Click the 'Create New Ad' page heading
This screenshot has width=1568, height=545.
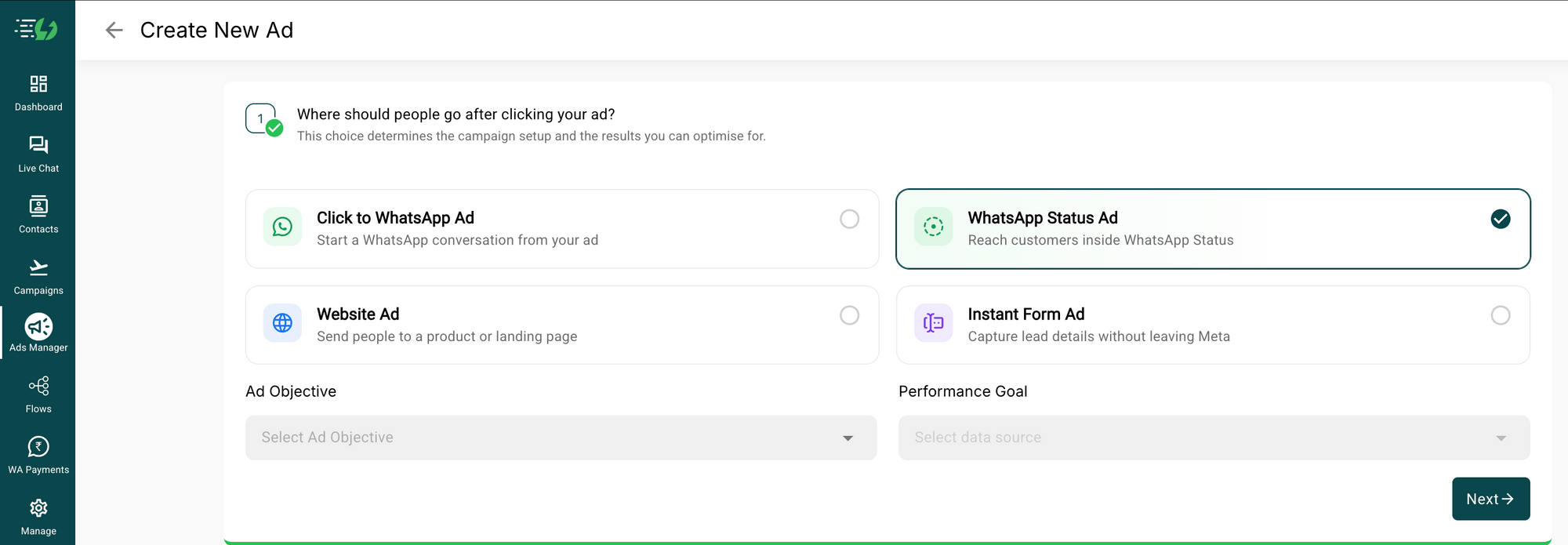coord(216,30)
